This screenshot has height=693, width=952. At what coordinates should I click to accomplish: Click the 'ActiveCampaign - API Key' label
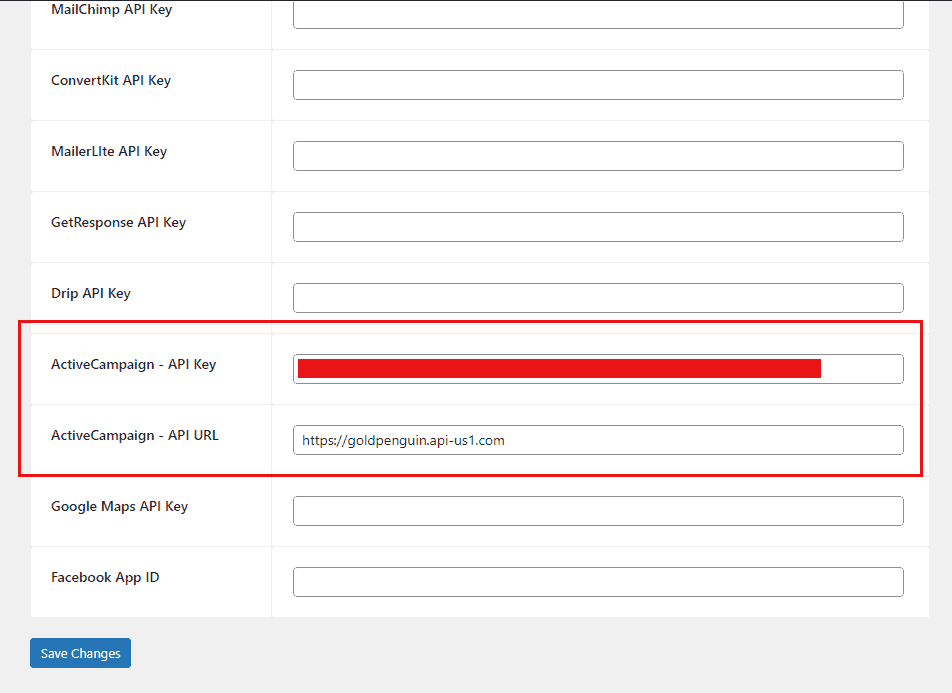pos(134,364)
